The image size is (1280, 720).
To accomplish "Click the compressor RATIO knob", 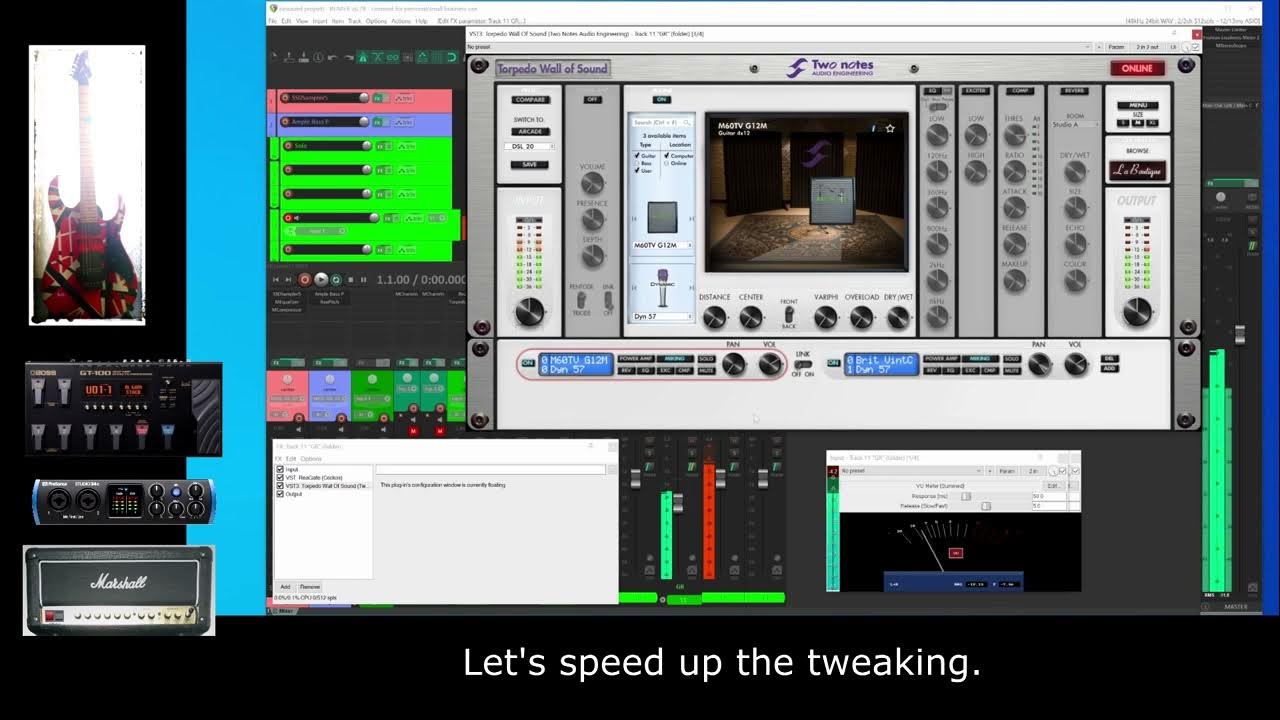I will pos(1015,172).
